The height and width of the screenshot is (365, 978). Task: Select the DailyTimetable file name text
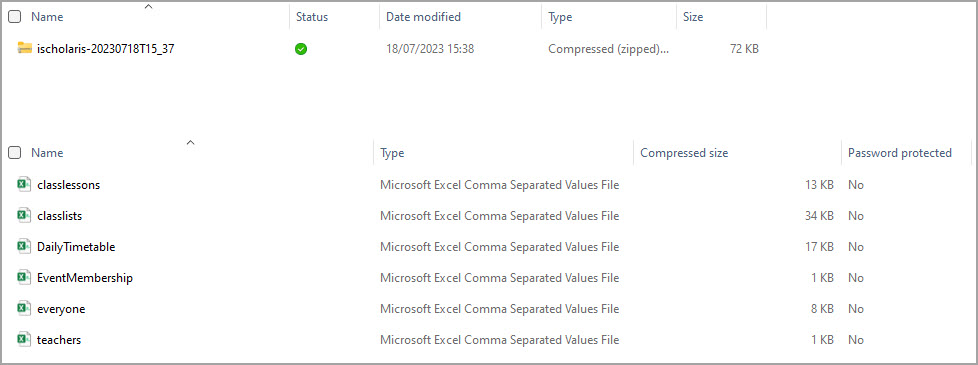click(x=76, y=246)
